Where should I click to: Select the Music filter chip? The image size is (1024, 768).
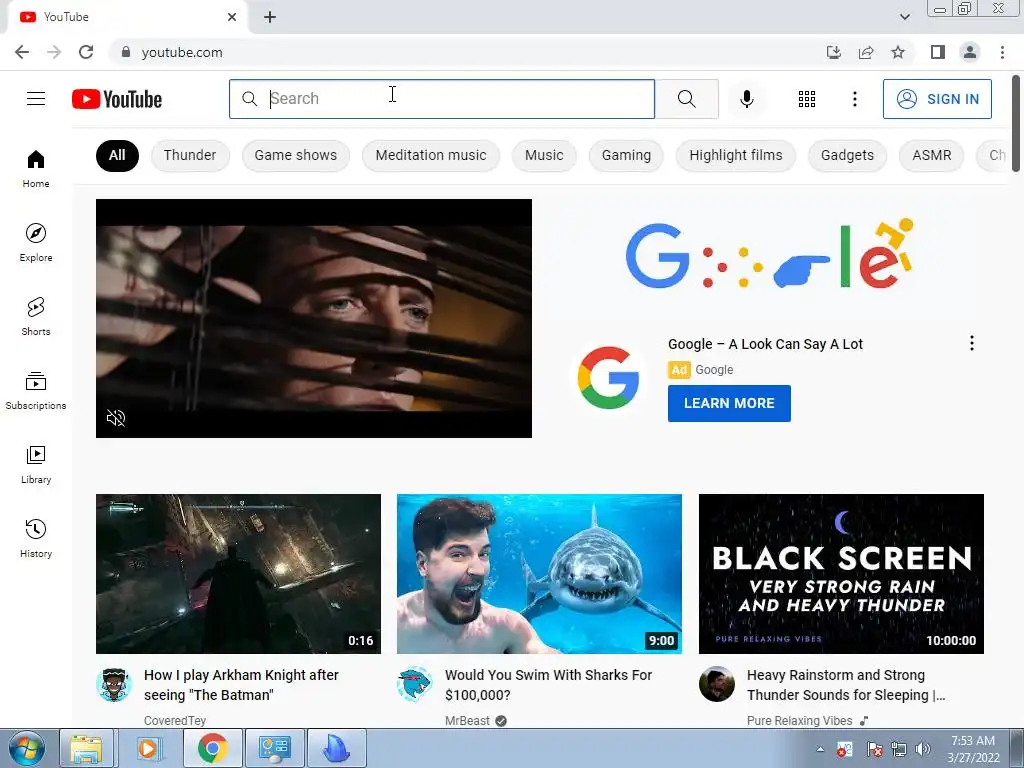(x=544, y=155)
